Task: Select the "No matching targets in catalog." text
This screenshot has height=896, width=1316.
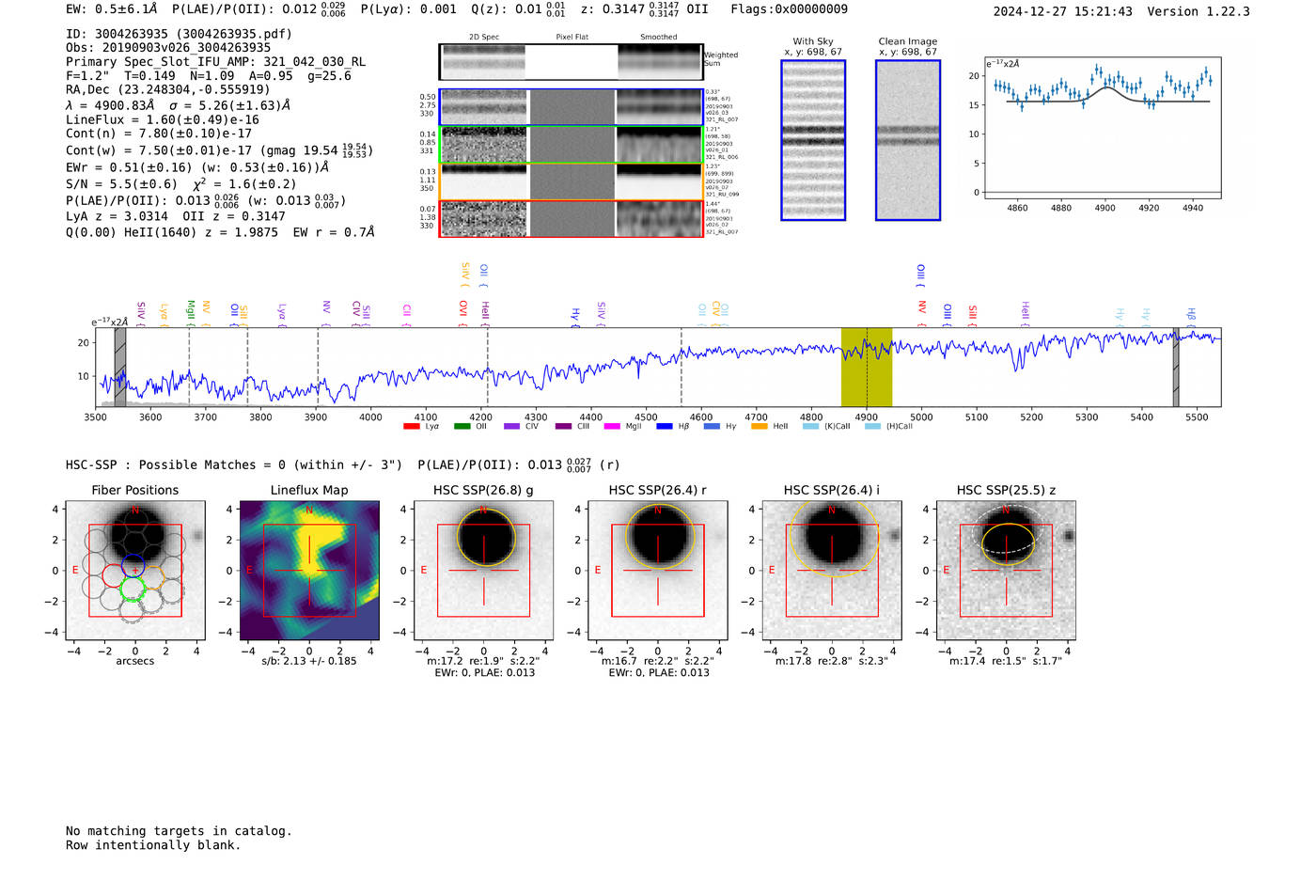Action: (x=179, y=831)
